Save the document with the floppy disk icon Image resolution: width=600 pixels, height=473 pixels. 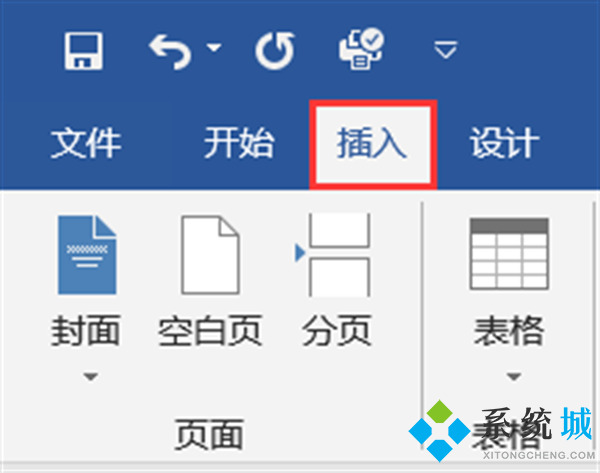coord(83,51)
